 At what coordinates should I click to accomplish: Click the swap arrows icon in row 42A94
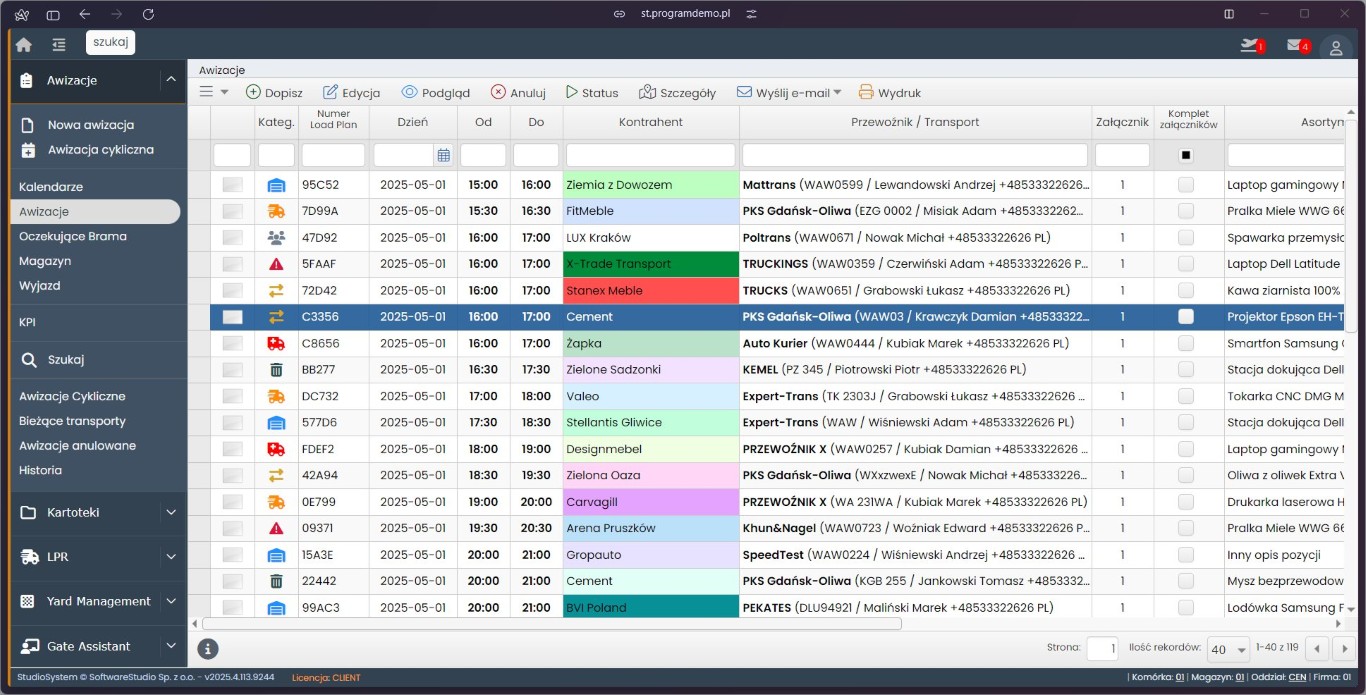click(x=276, y=475)
